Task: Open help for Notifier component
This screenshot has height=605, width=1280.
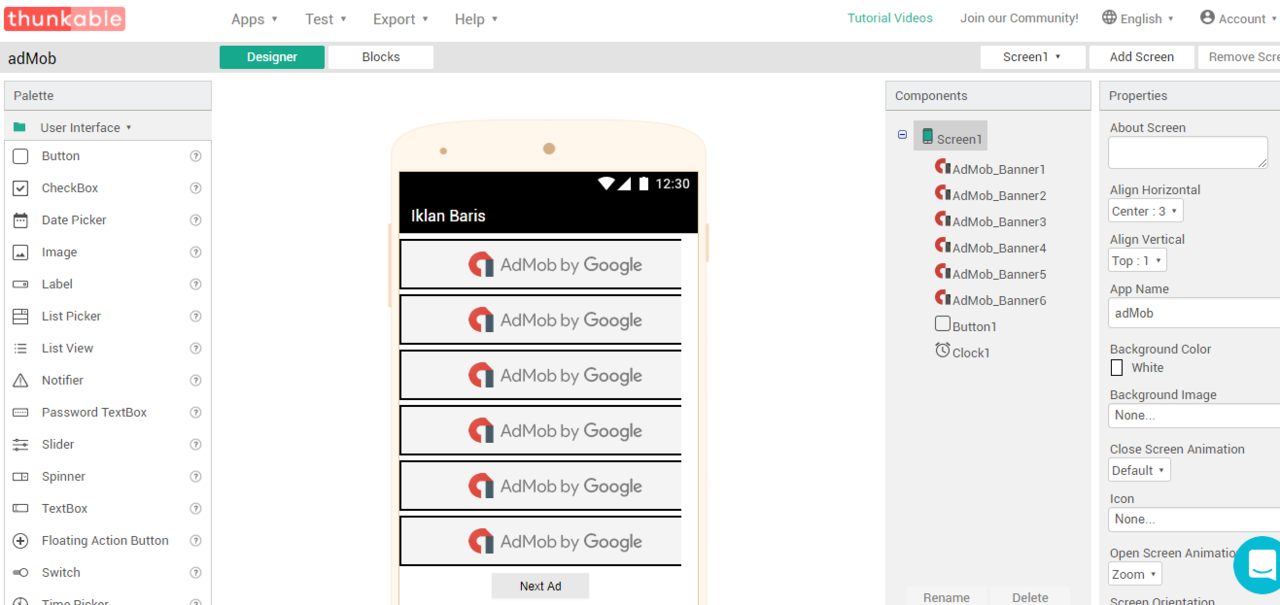Action: (196, 380)
